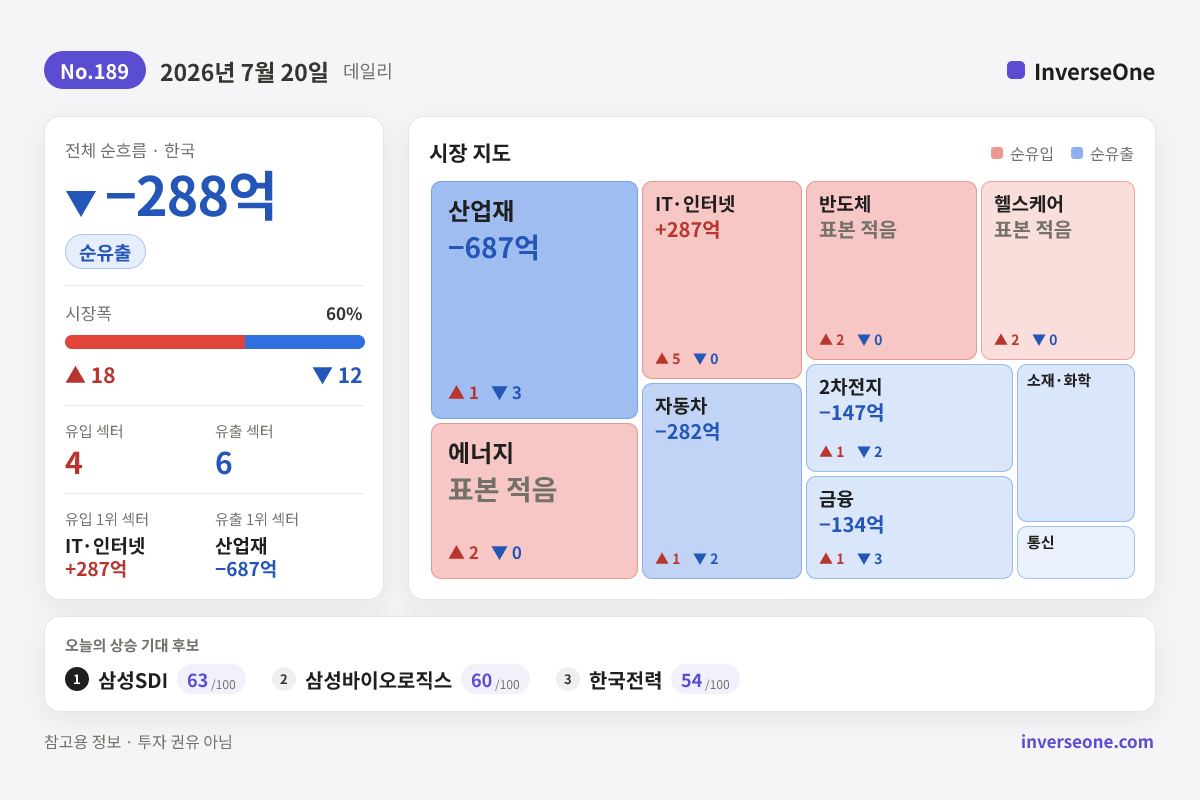
Task: Click the 삼성SDI score 63 badge
Action: 211,680
